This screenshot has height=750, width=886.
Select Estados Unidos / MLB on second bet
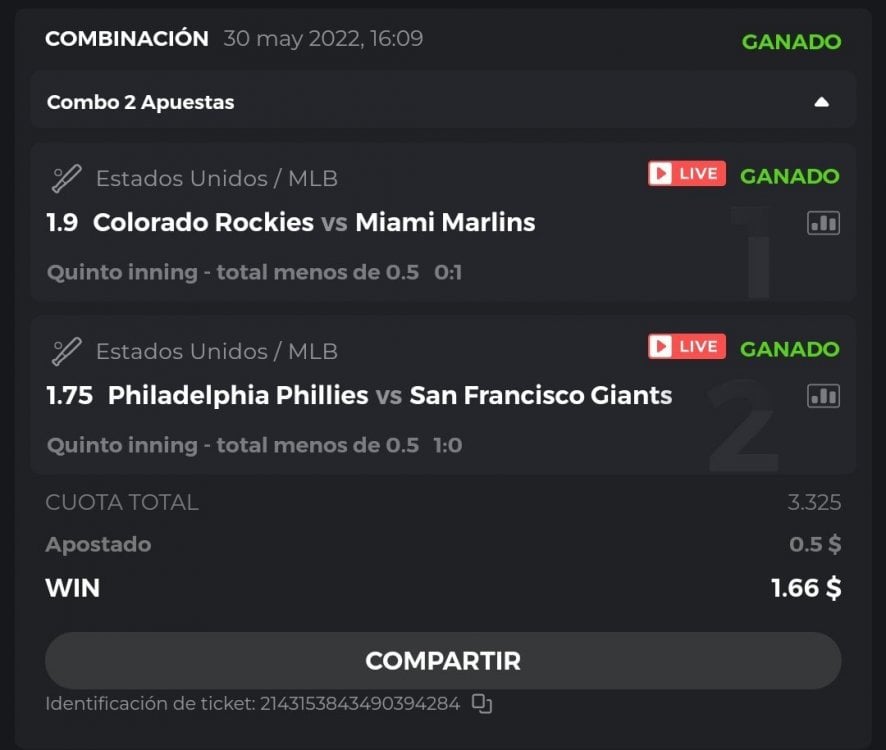click(x=216, y=352)
